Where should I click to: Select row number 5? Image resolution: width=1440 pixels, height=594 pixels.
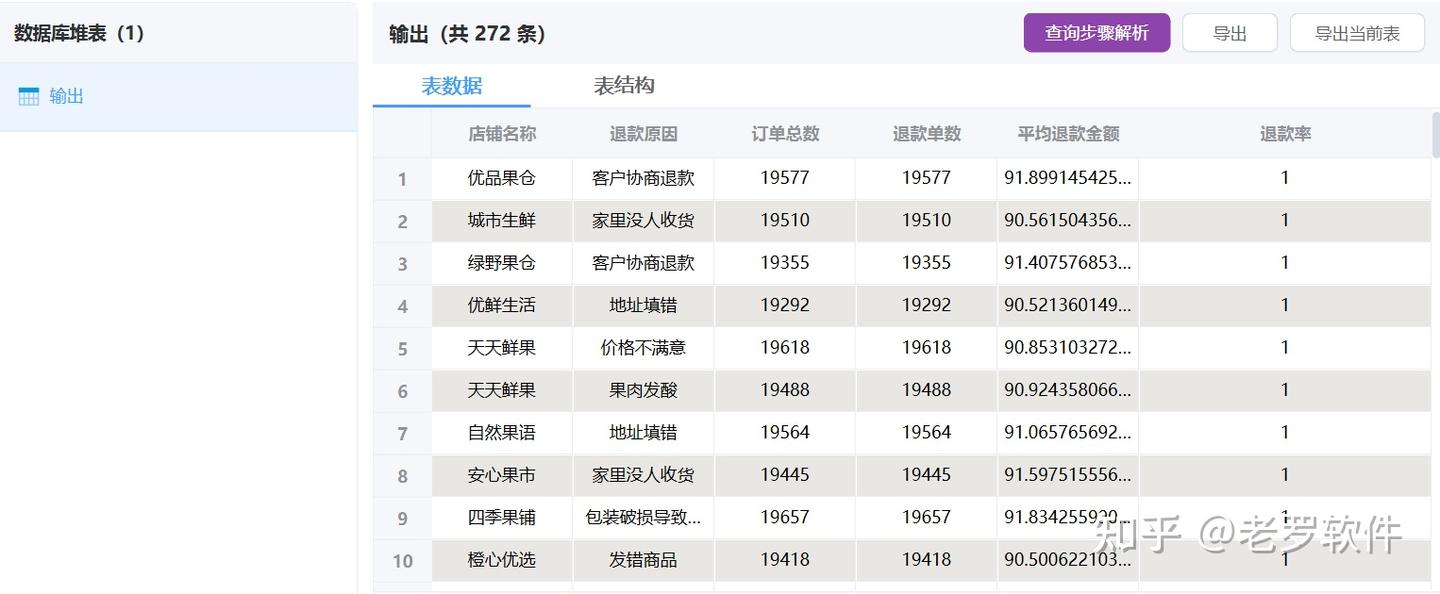pos(402,349)
